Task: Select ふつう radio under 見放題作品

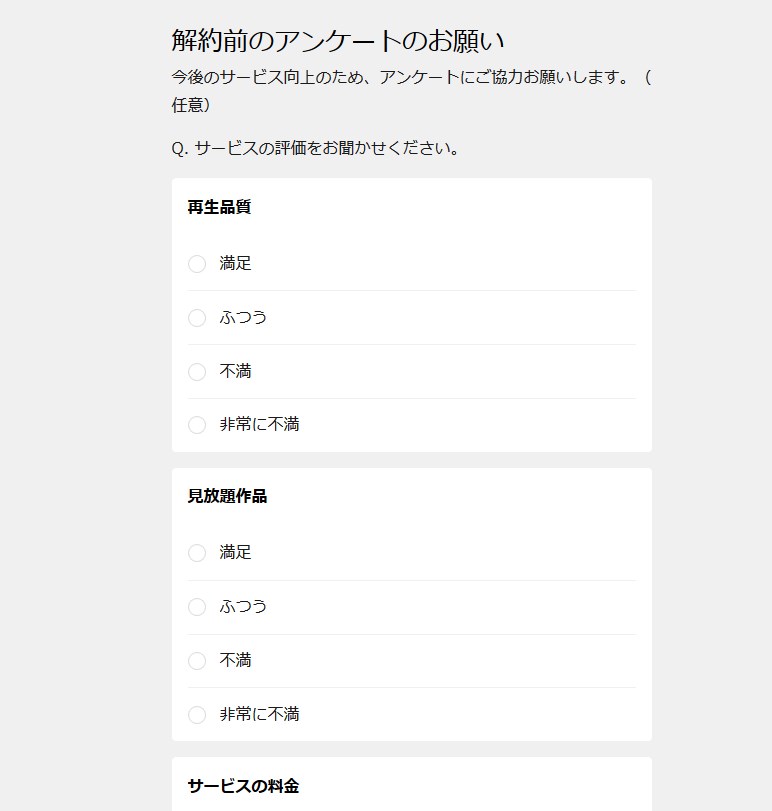Action: (x=197, y=607)
